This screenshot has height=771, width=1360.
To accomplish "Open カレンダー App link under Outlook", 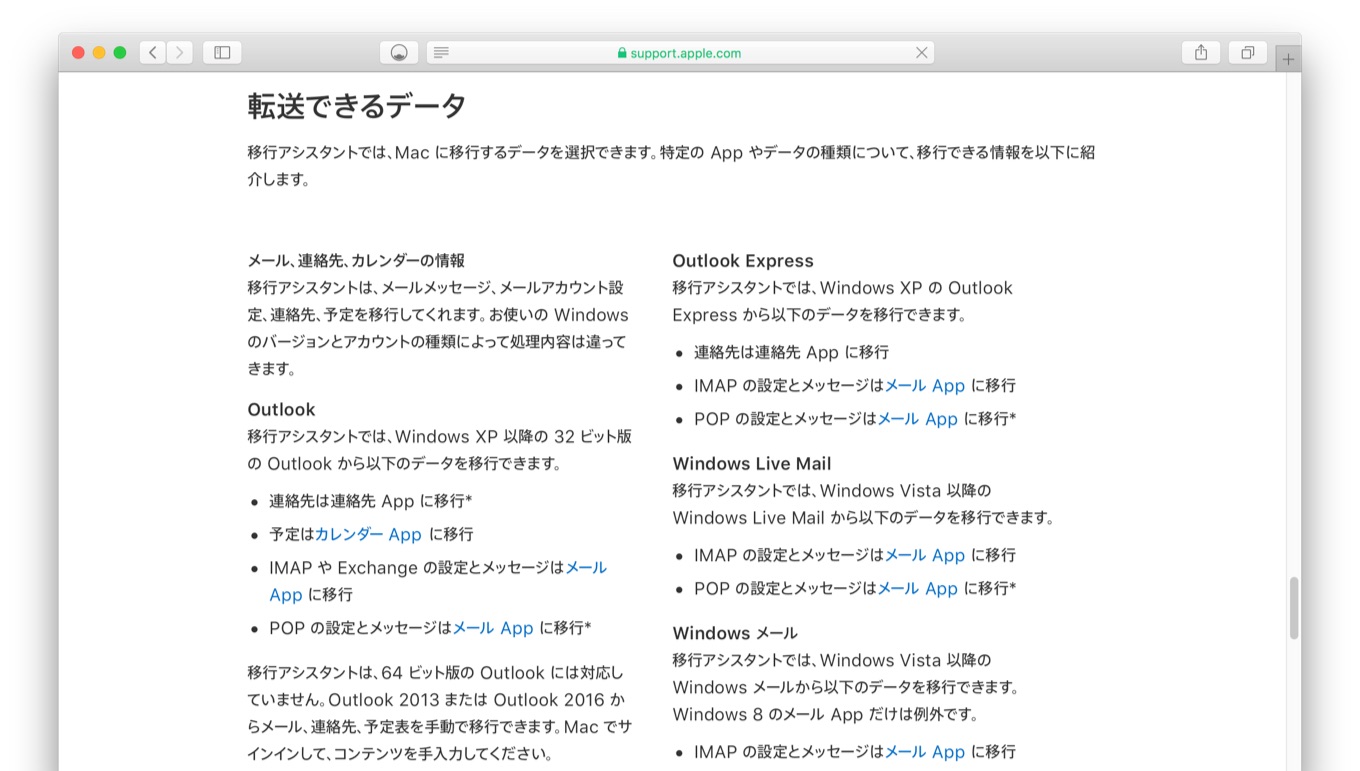I will click(368, 534).
